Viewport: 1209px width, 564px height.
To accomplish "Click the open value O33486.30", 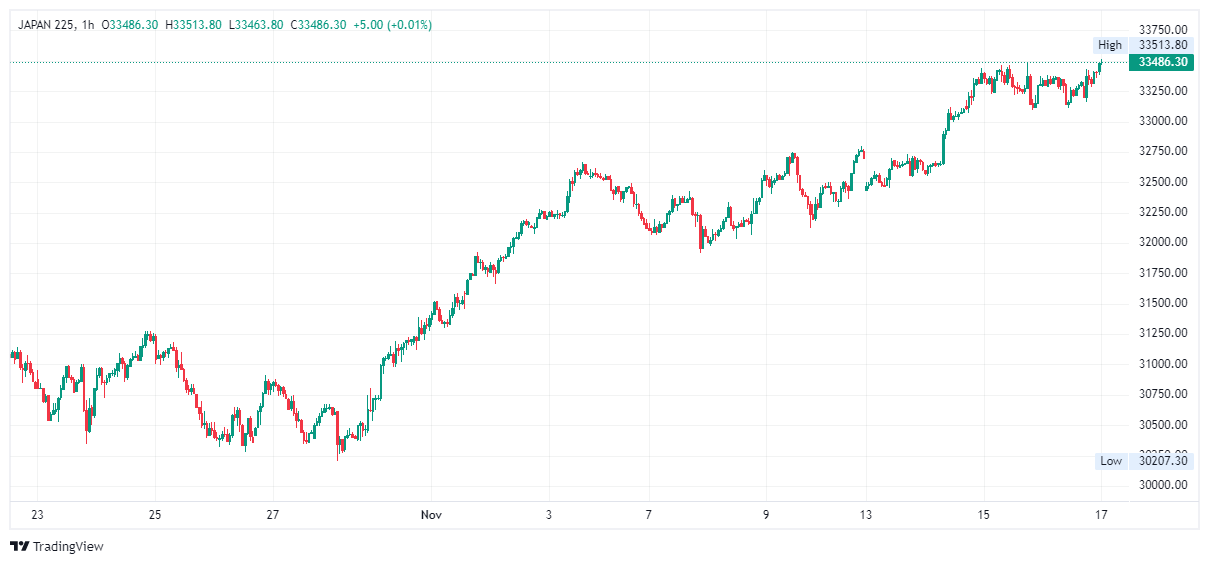I will click(x=130, y=24).
